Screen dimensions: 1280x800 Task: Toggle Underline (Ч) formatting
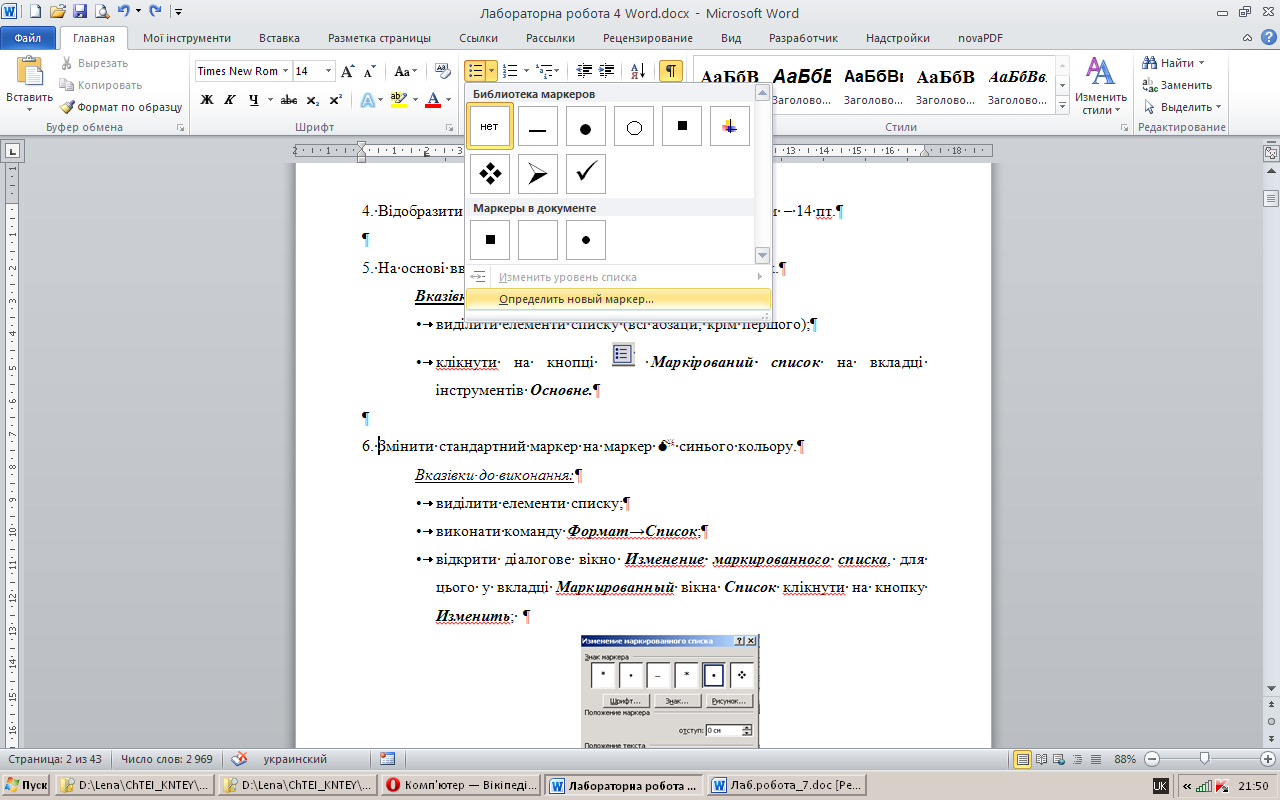click(x=254, y=100)
